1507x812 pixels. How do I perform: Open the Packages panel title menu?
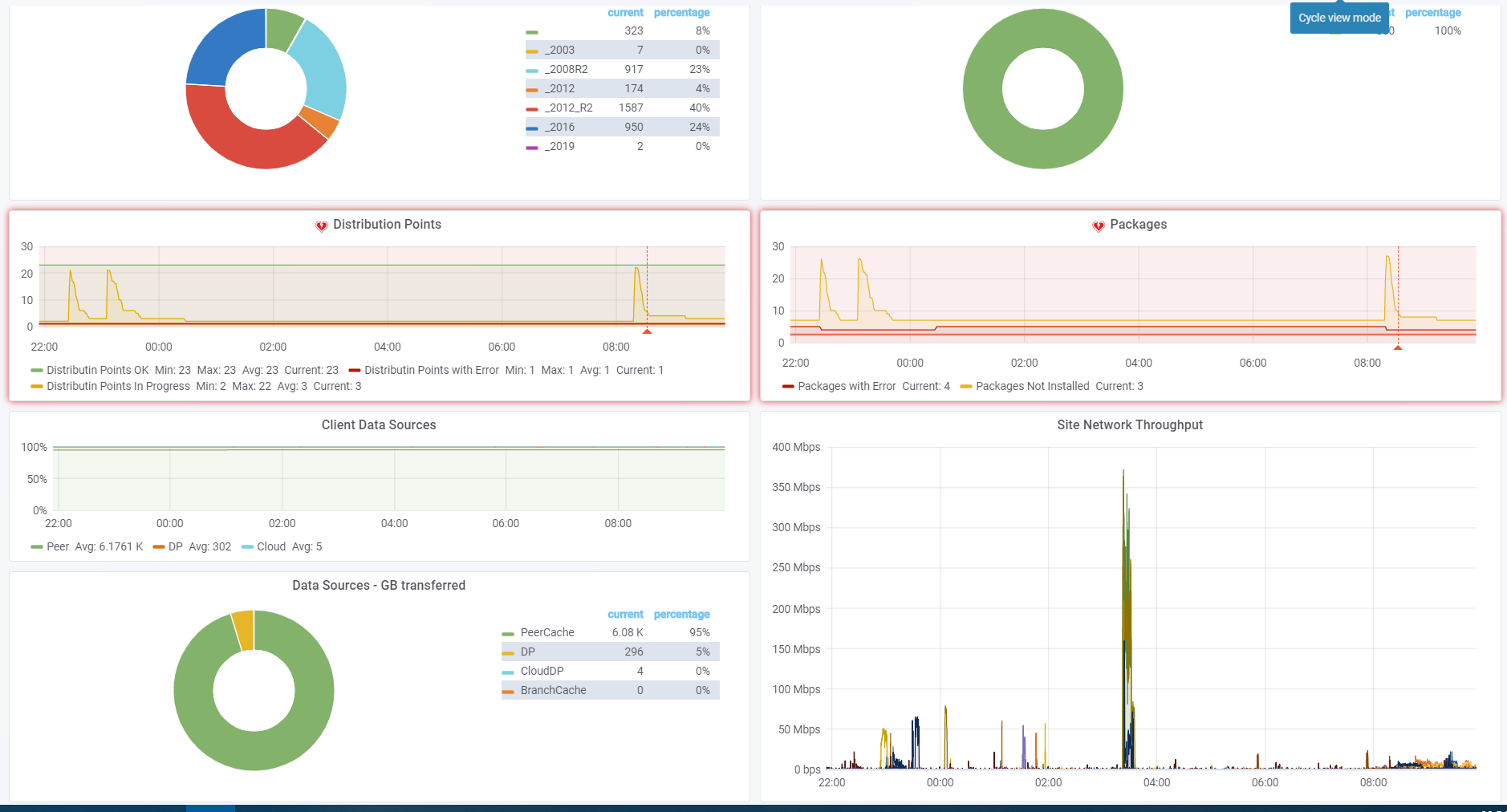coord(1138,225)
